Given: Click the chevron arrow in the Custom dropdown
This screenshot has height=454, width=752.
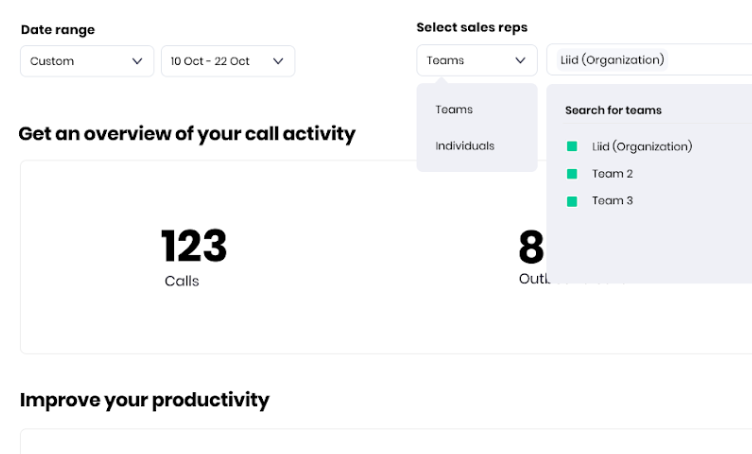Looking at the screenshot, I should [137, 61].
